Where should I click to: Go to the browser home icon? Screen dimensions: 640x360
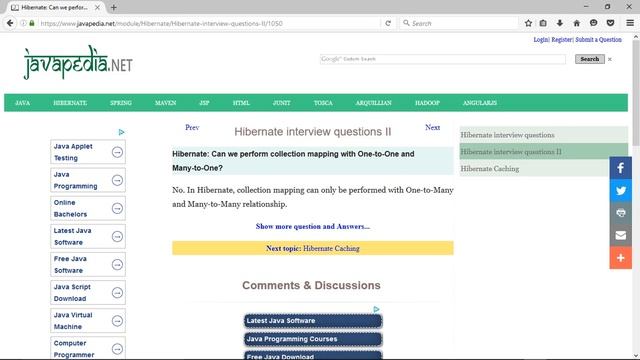pyautogui.click(x=576, y=23)
